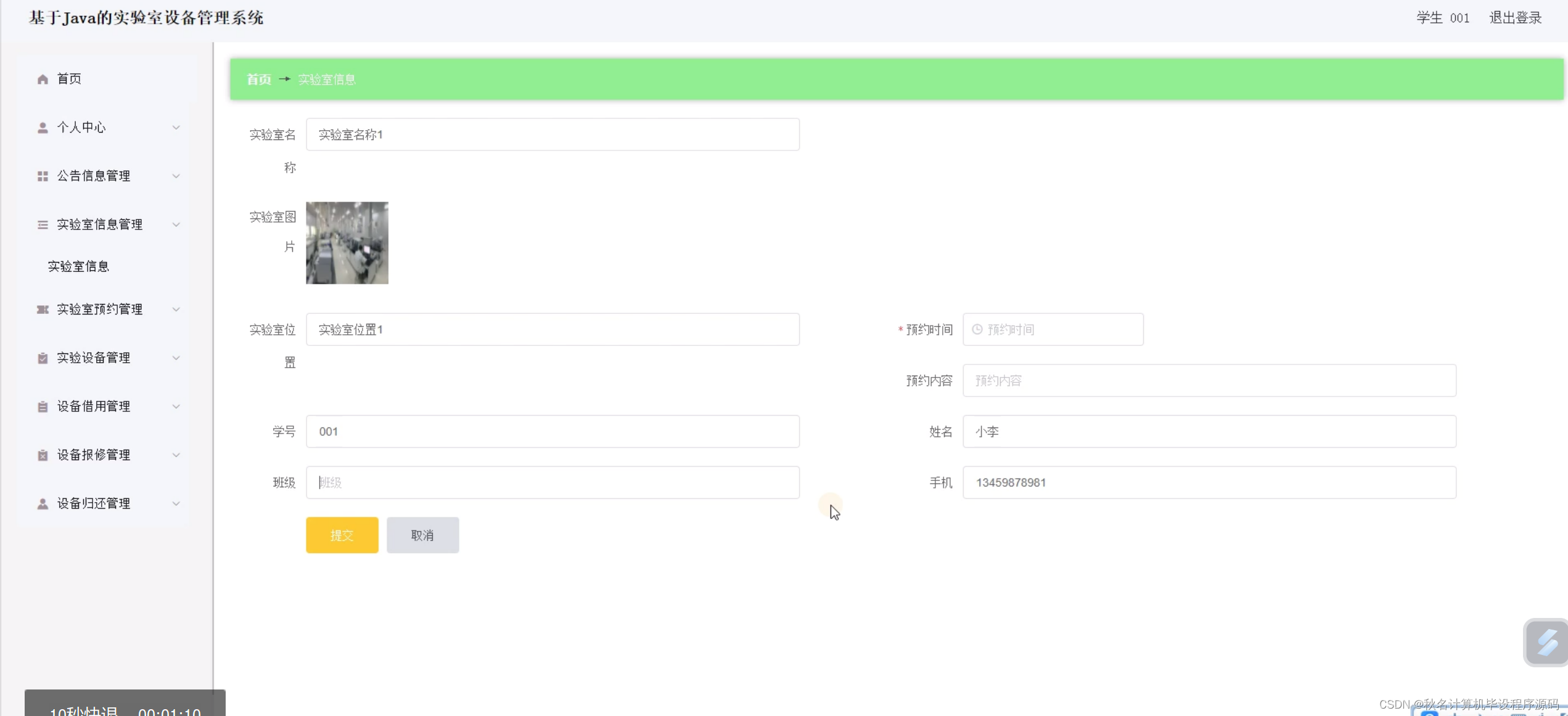
Task: Click the home icon beside 首页
Action: pos(43,79)
